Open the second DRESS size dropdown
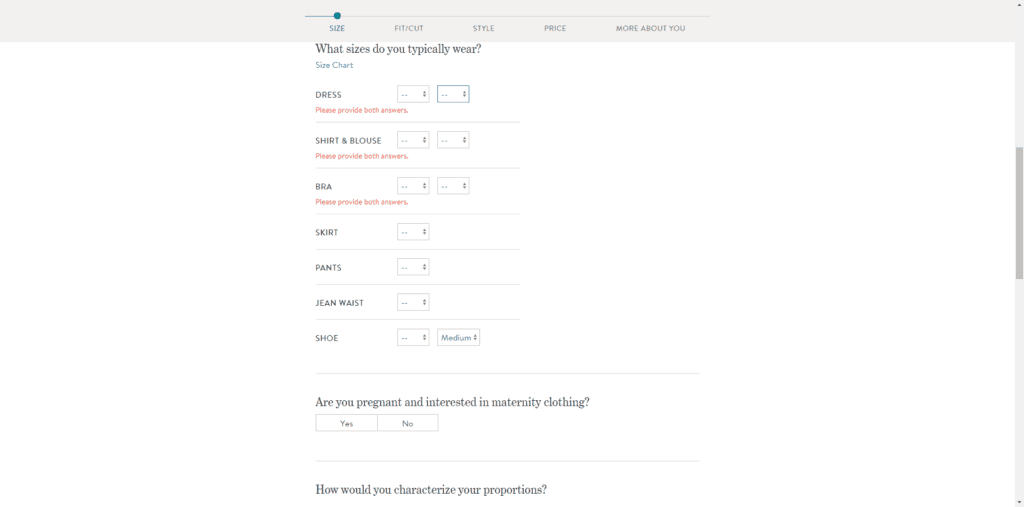 point(453,94)
